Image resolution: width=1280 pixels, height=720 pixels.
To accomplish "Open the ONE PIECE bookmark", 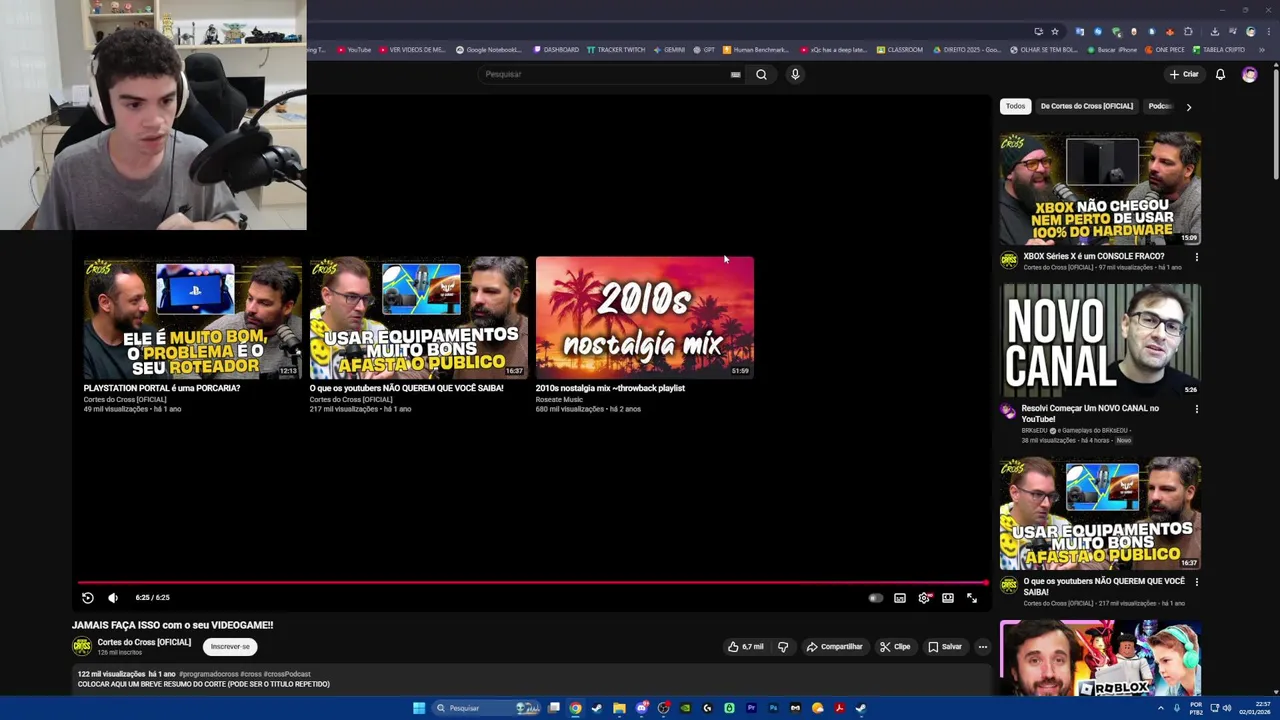I will pyautogui.click(x=1165, y=50).
